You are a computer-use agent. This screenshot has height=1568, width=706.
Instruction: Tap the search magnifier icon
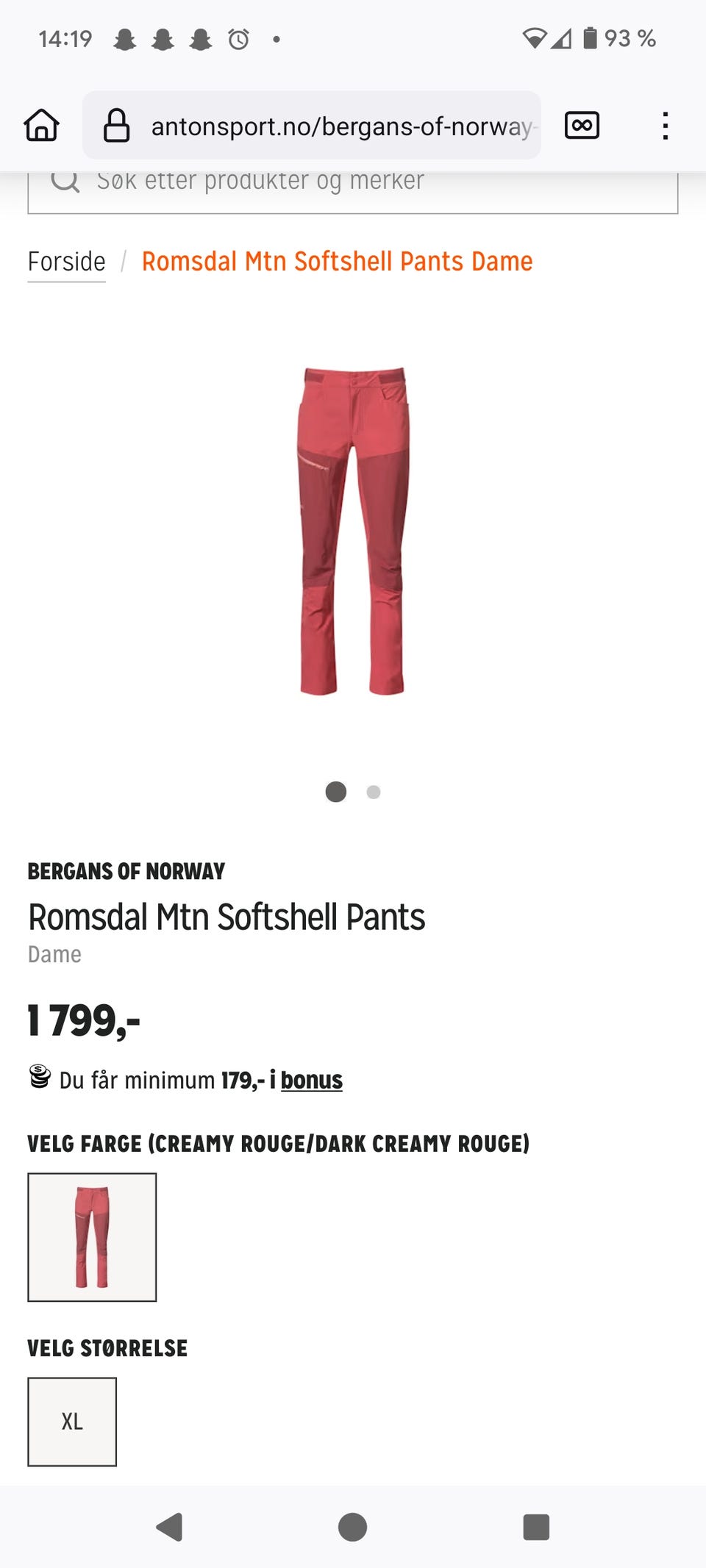pyautogui.click(x=65, y=180)
